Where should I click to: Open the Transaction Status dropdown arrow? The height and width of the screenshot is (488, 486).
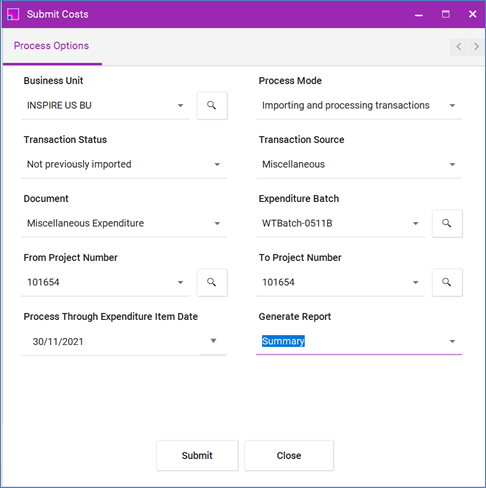click(x=217, y=165)
